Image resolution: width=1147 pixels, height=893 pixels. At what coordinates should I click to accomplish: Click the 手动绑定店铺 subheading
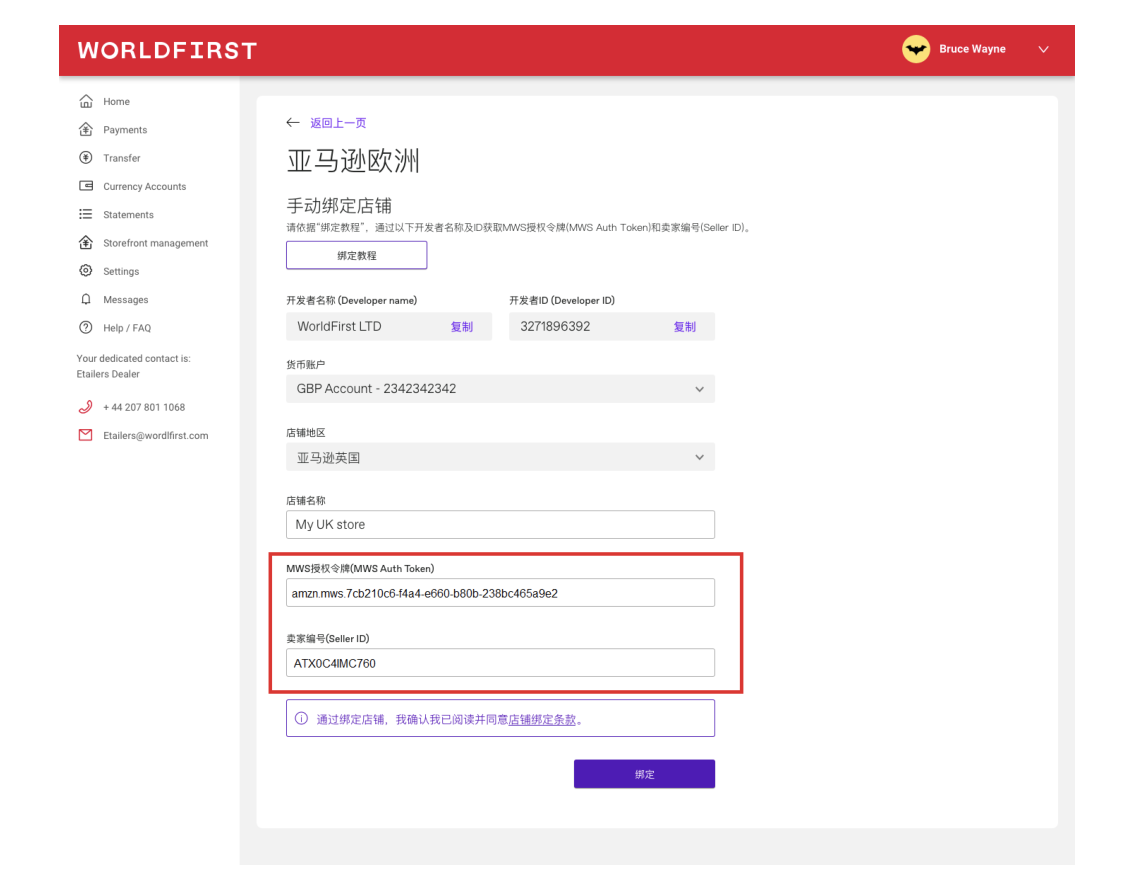coord(339,206)
